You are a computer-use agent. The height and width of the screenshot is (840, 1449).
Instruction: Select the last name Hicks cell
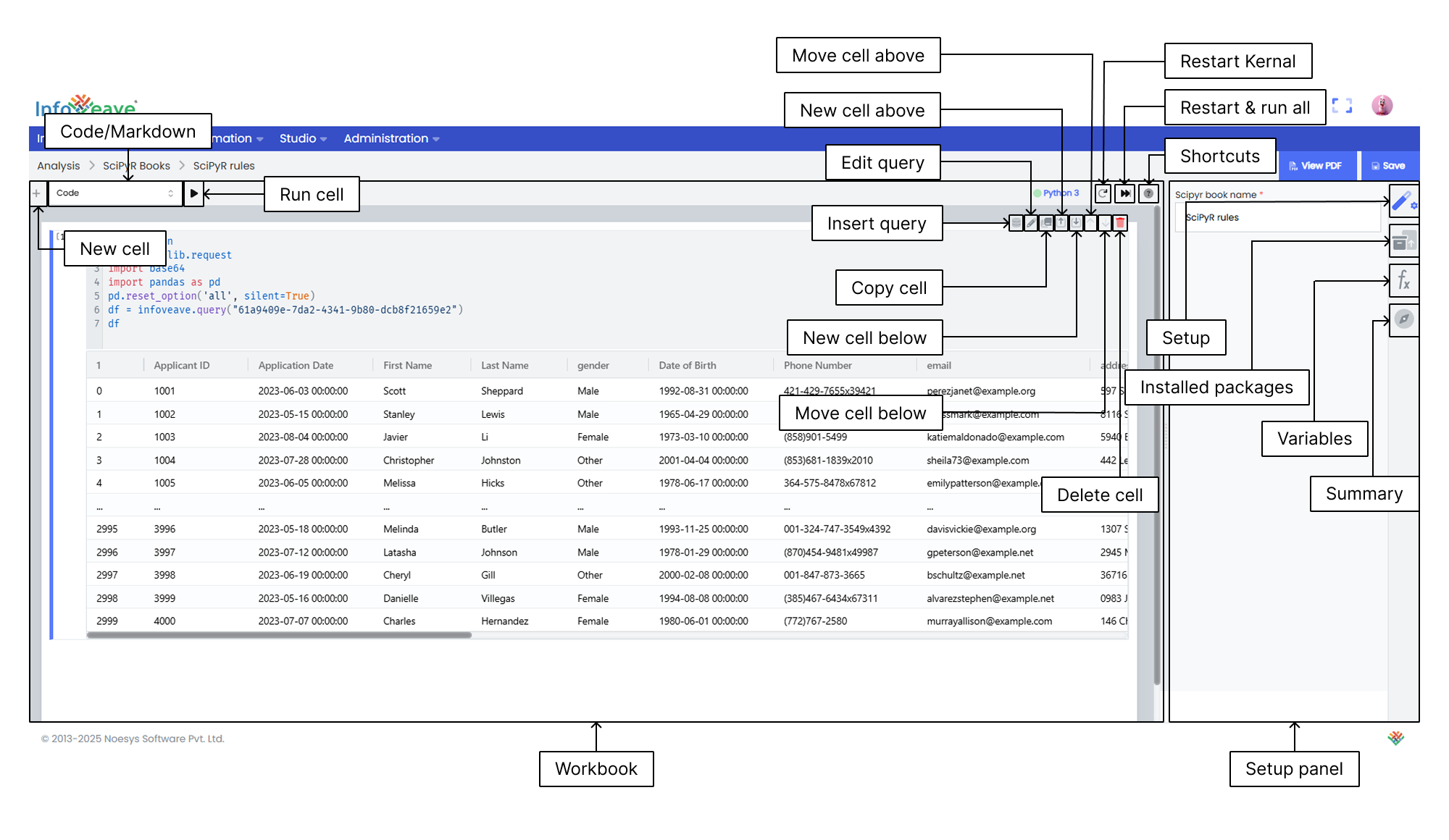[x=493, y=483]
